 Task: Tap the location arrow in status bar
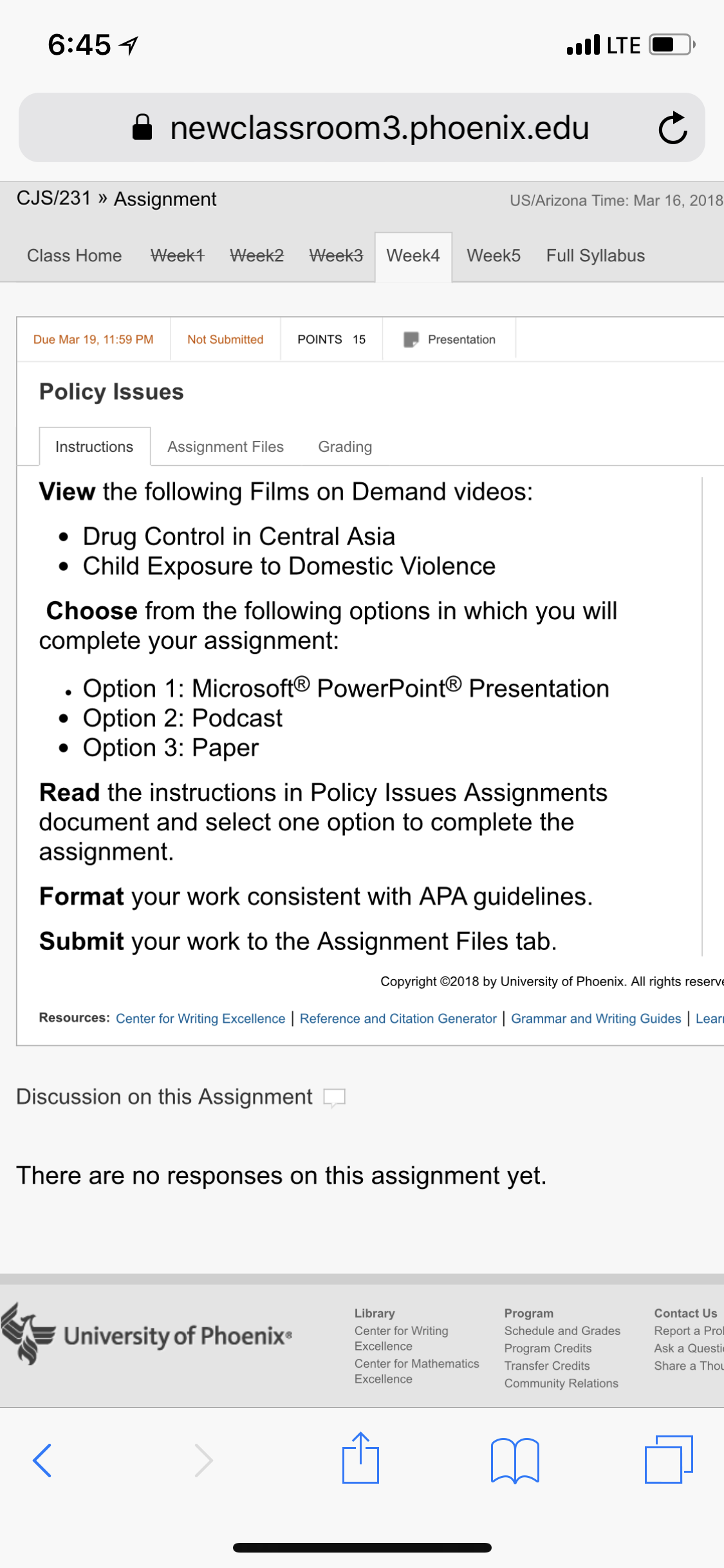click(x=130, y=45)
